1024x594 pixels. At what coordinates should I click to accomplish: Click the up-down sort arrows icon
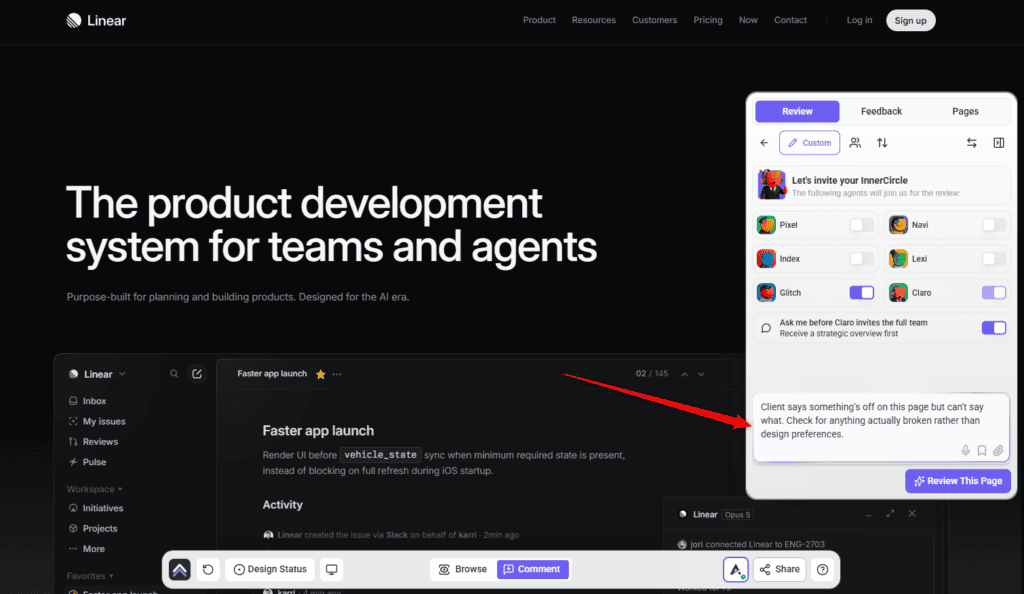tap(882, 143)
